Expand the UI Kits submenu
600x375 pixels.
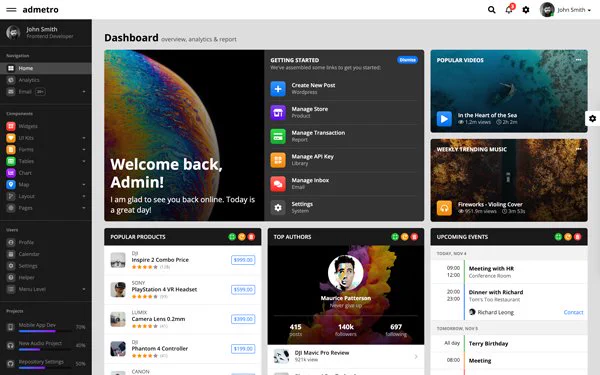84,138
